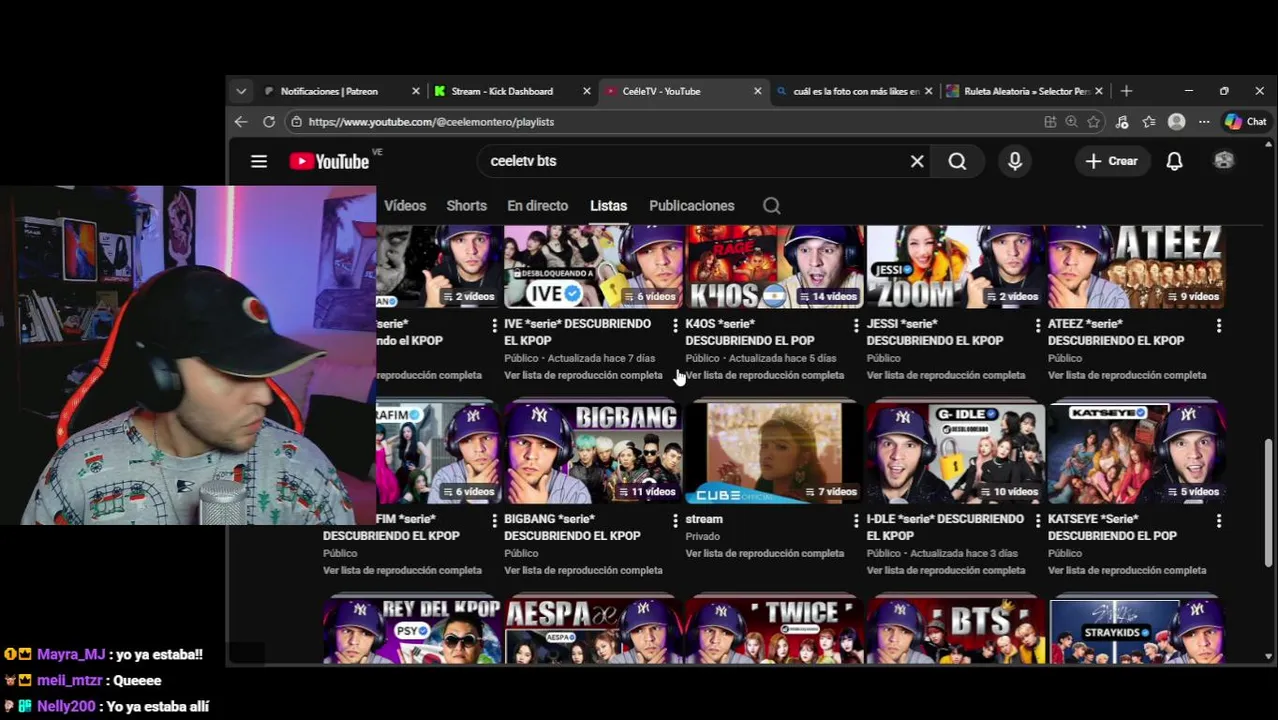Open the YouTube hamburger guide menu
The height and width of the screenshot is (720, 1278).
point(259,161)
